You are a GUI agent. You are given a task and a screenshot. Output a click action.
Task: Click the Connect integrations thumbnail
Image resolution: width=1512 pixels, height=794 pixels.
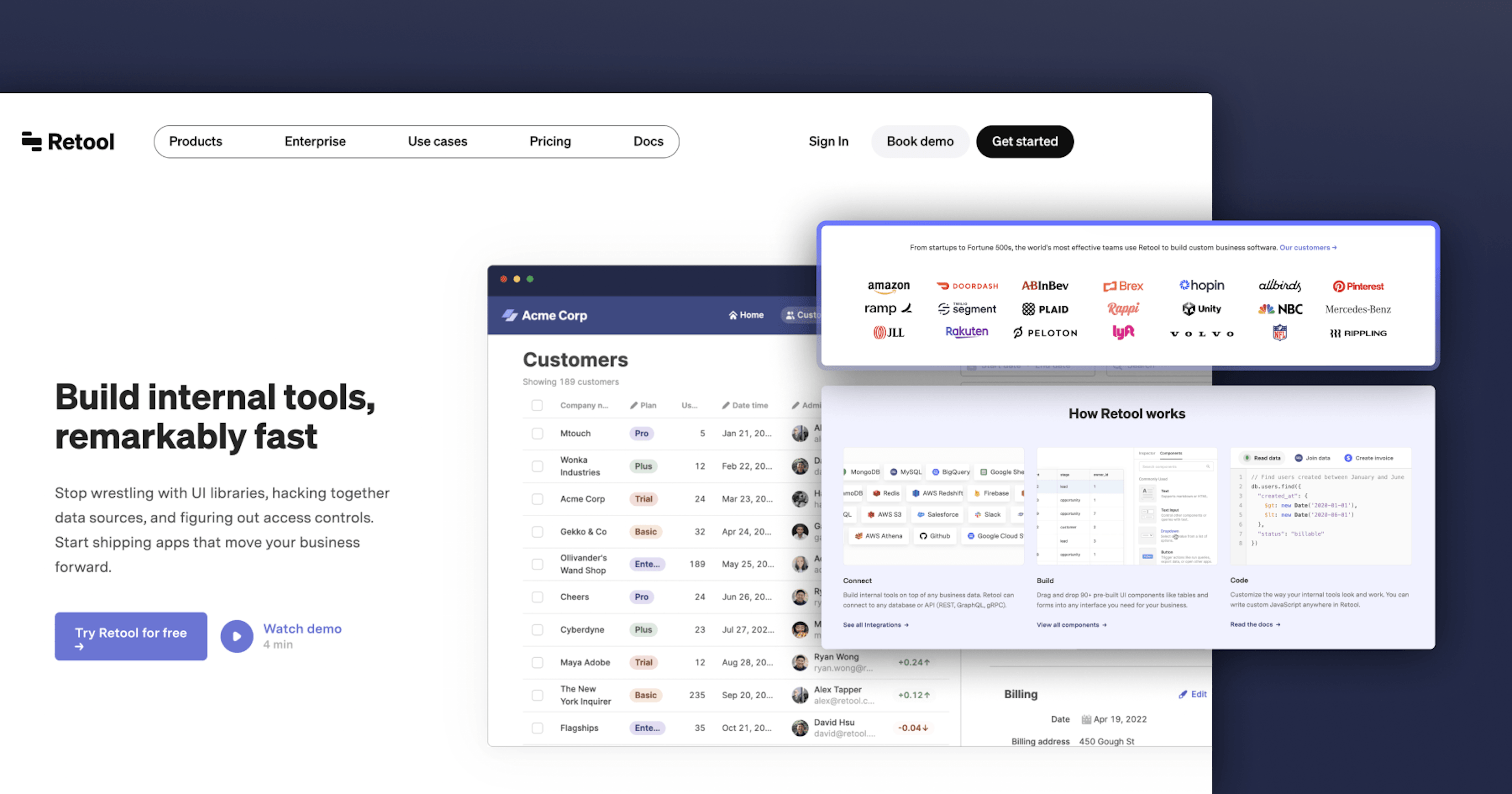(933, 507)
